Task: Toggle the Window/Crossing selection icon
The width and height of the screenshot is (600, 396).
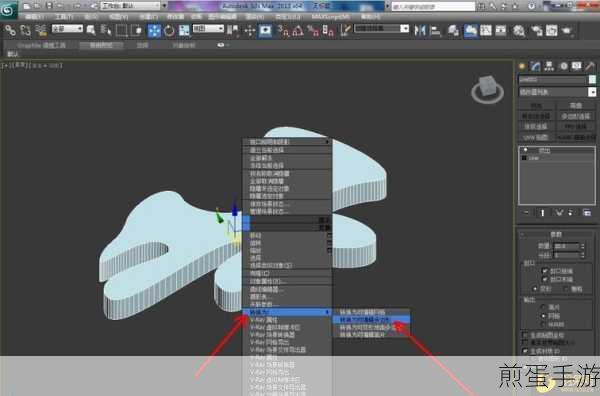Action: point(136,30)
